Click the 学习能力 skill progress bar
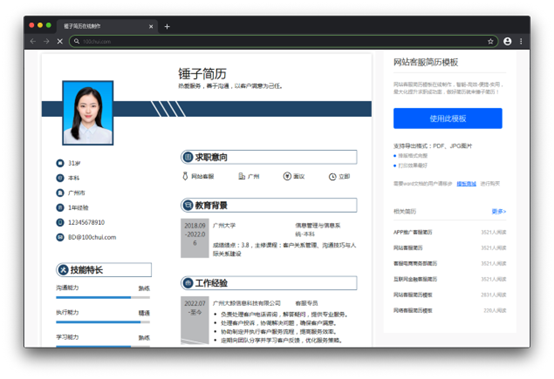Image resolution: width=554 pixels, height=379 pixels. pos(103,347)
